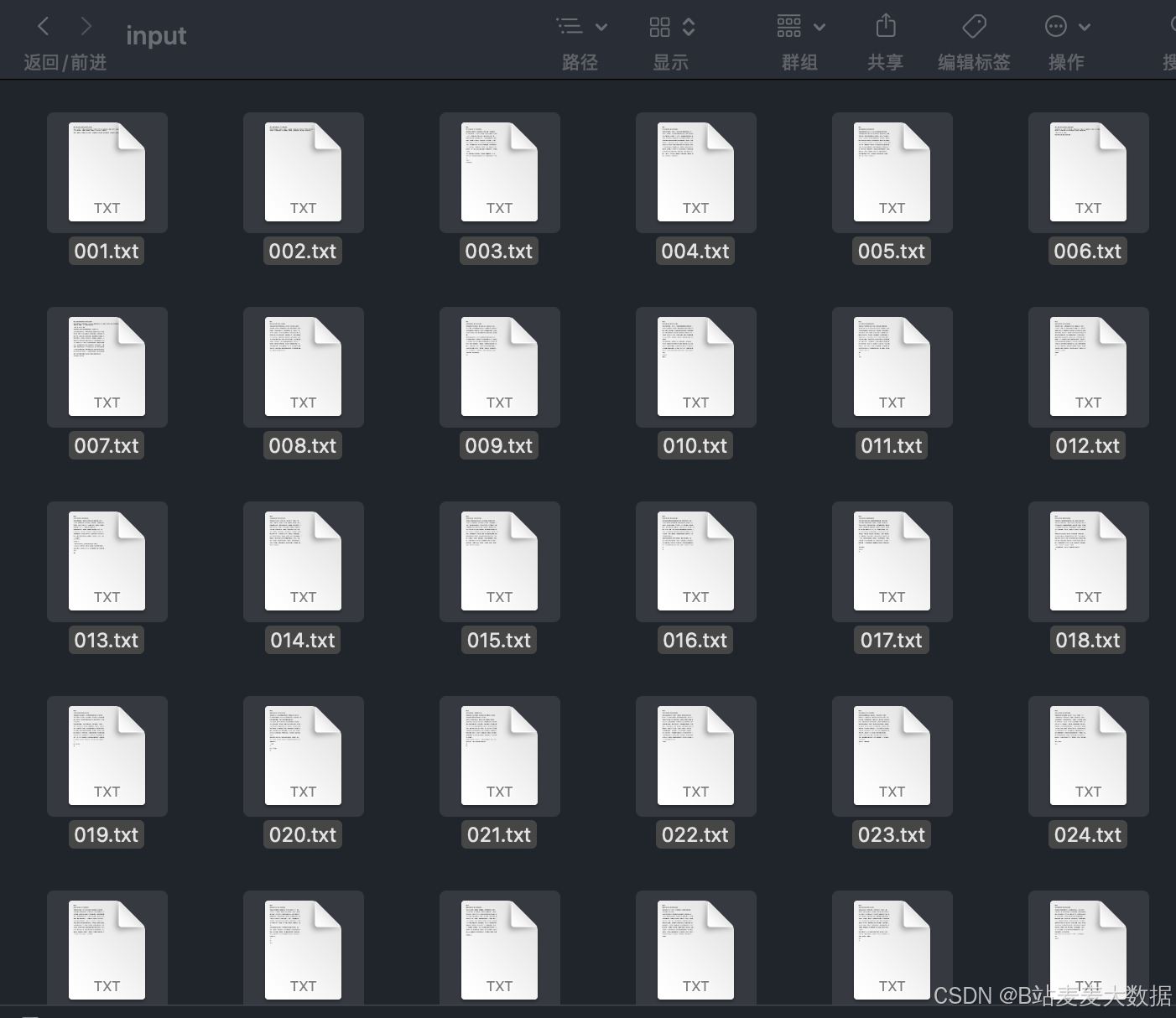
Task: Expand the actions dropdown arrow
Action: [x=1085, y=28]
